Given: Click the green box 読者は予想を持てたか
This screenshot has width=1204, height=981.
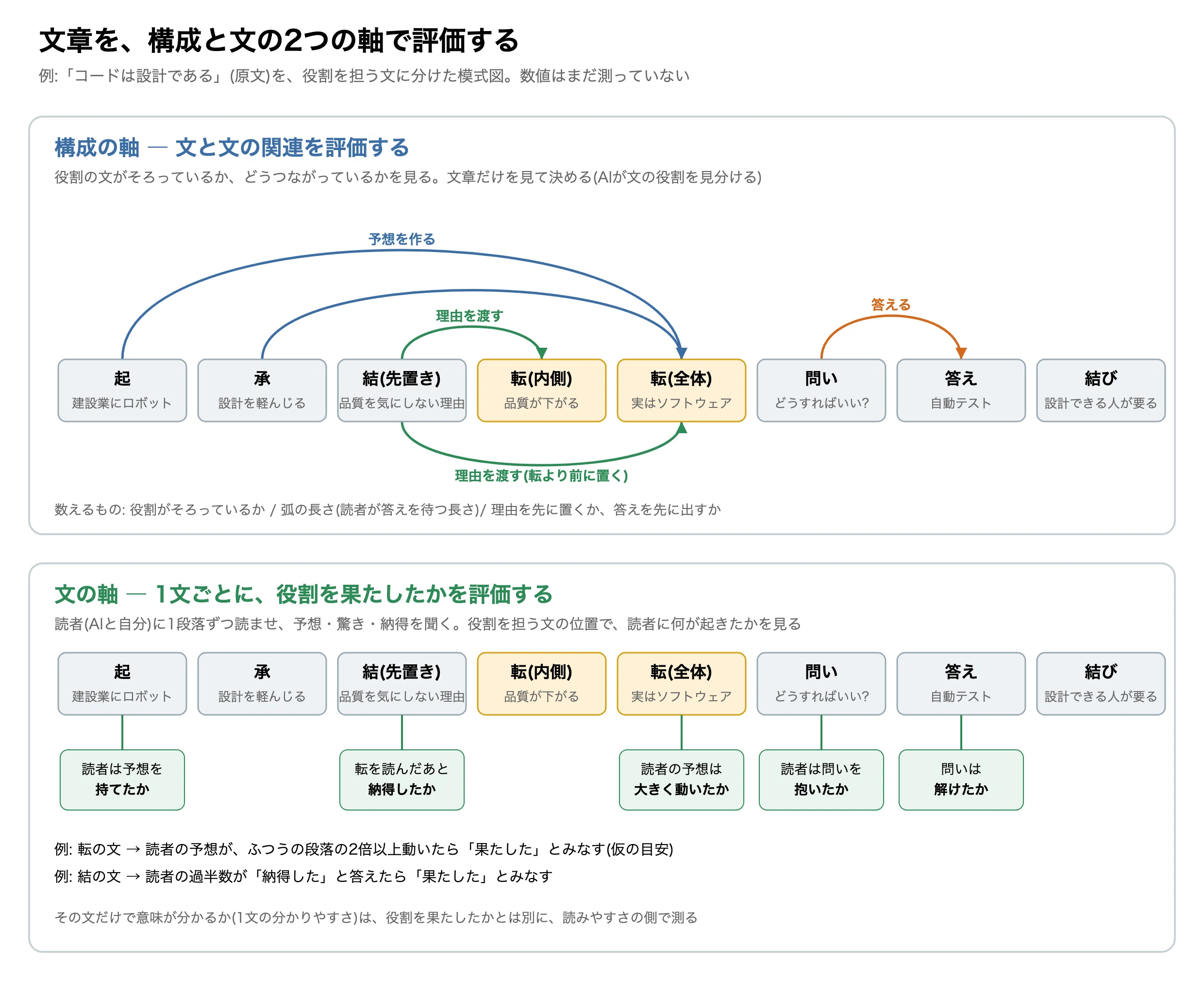Looking at the screenshot, I should tap(122, 779).
